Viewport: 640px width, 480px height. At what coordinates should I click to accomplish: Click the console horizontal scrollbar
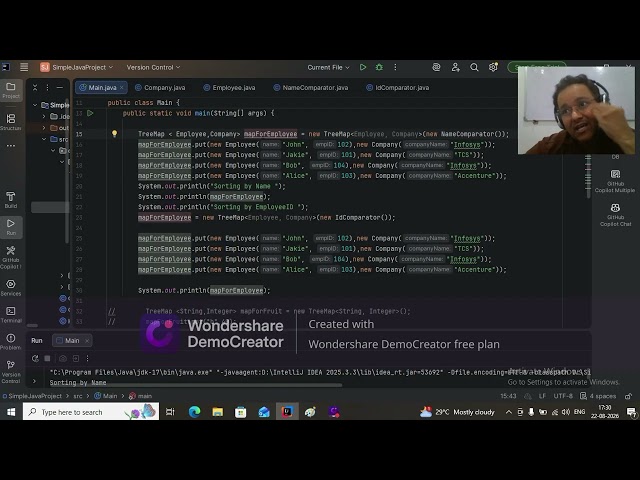[x=196, y=385]
